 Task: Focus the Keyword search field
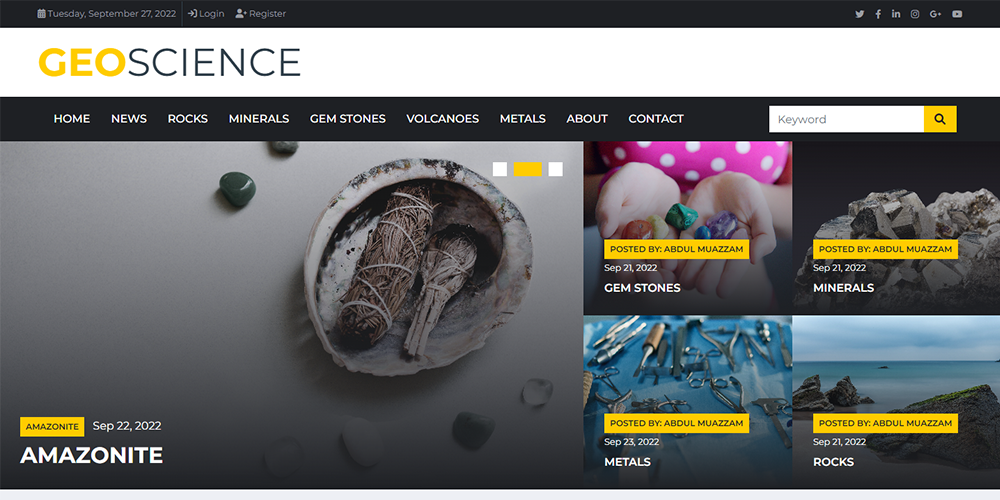point(846,119)
